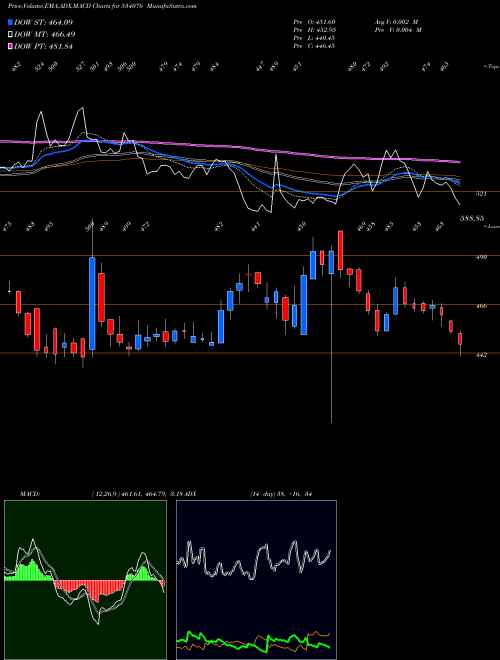This screenshot has width=500, height=660.
Task: Click the 'Pre O: 451.60' value
Action: pyautogui.click(x=314, y=22)
